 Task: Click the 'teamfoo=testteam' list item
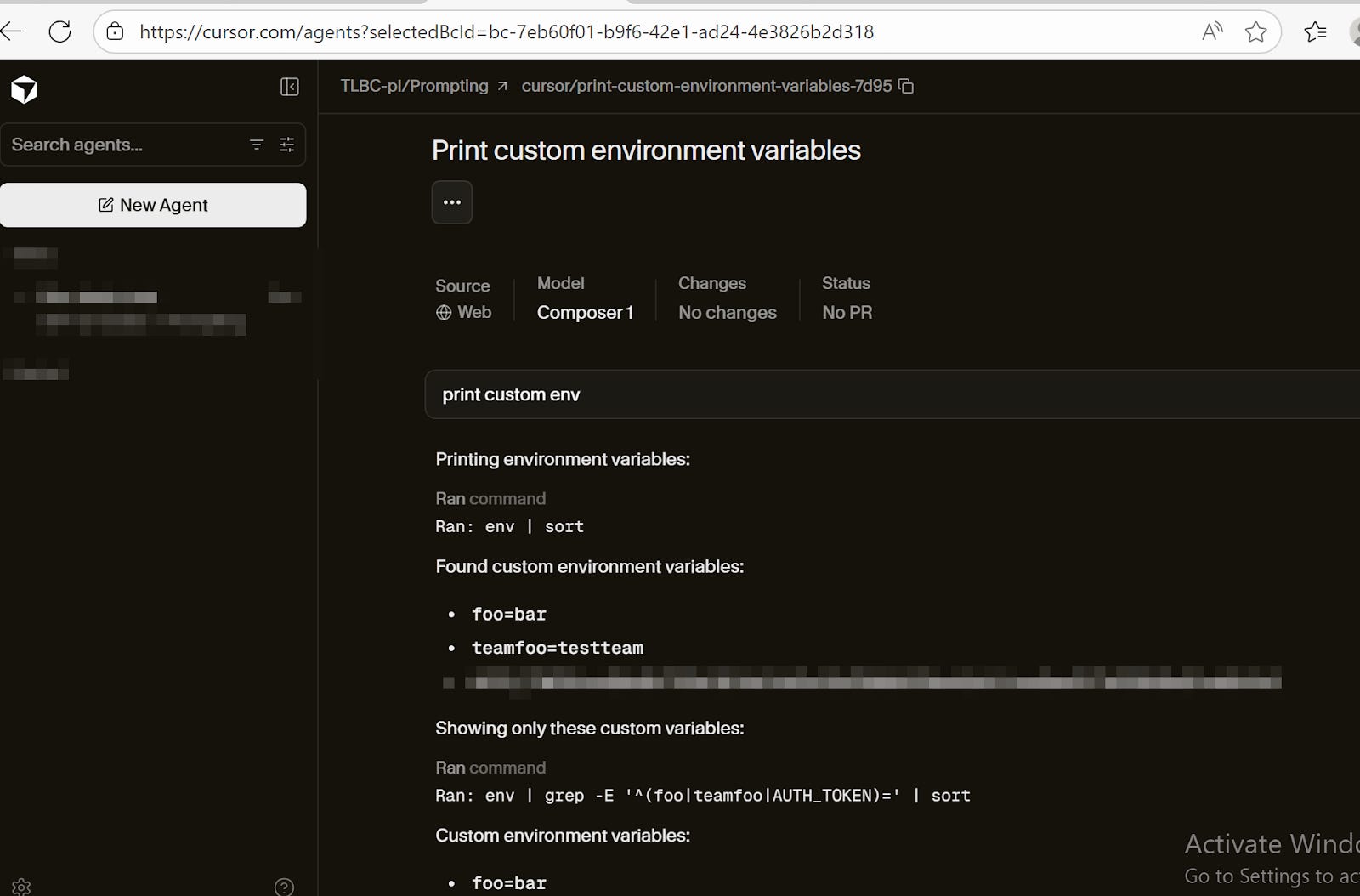click(558, 648)
